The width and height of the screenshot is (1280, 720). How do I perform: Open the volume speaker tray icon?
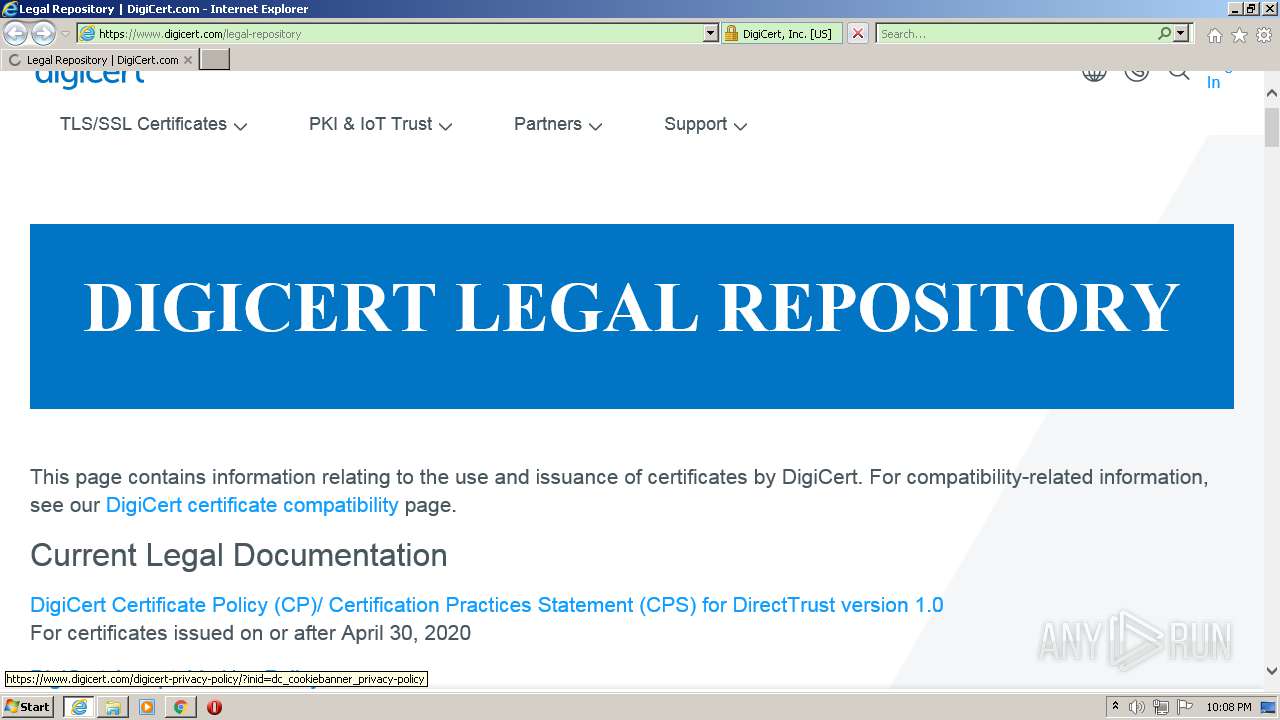[x=1136, y=707]
